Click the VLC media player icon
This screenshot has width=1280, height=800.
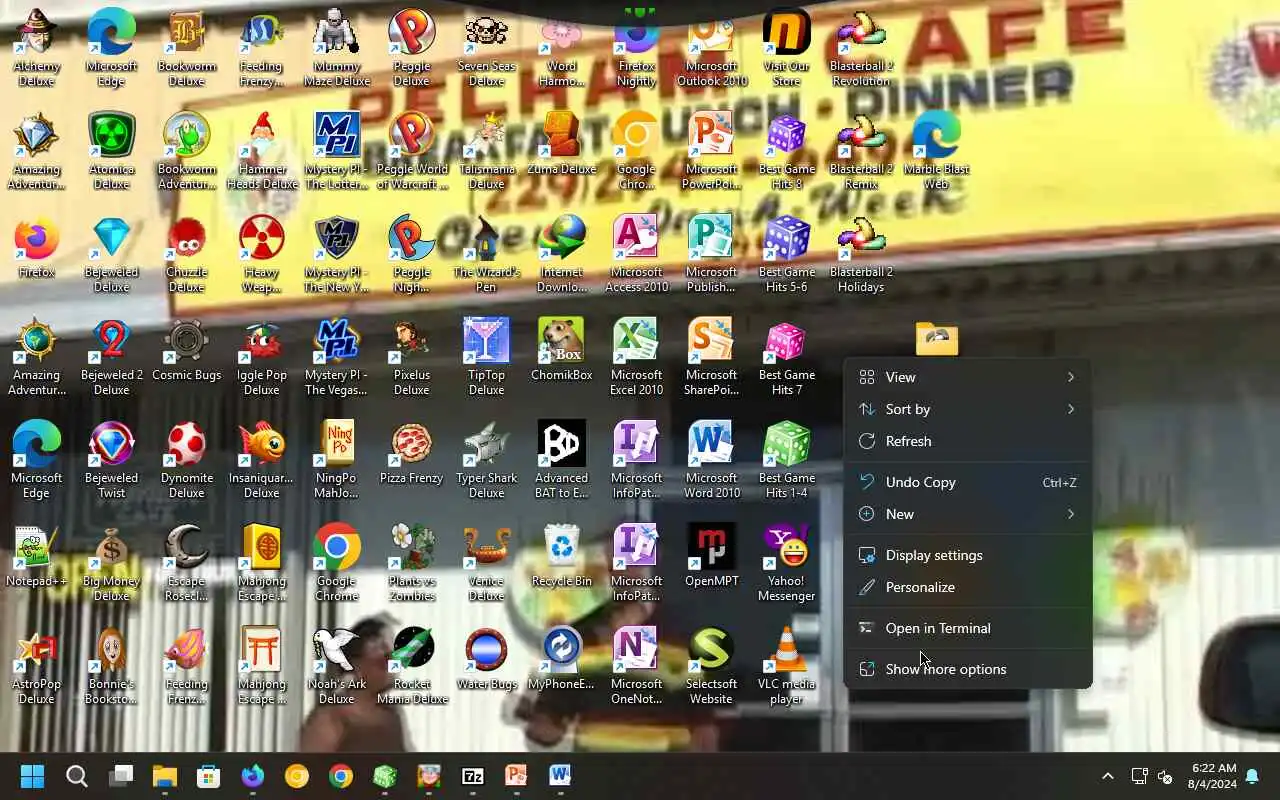click(786, 666)
